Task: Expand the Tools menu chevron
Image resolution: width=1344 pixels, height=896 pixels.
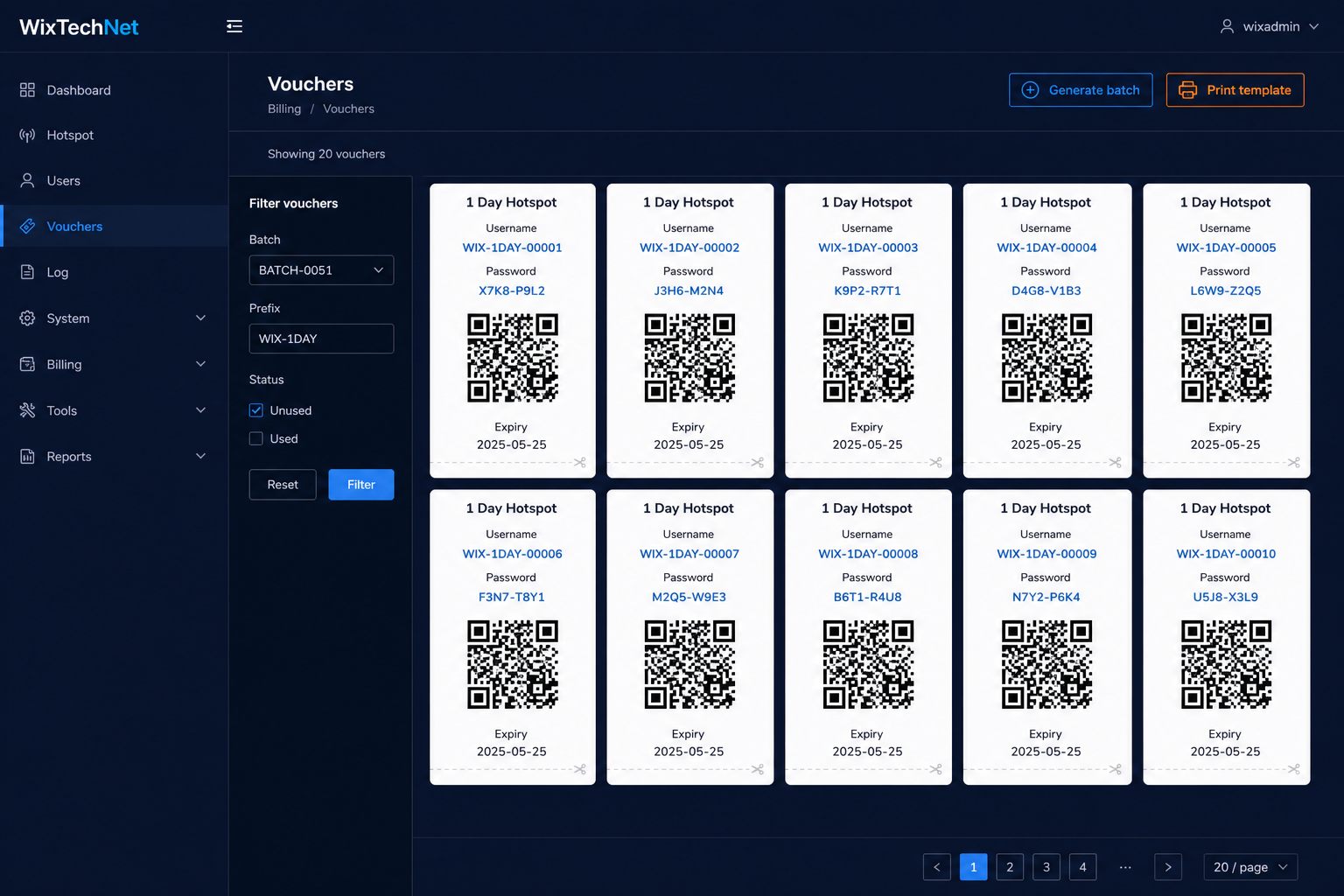Action: pyautogui.click(x=200, y=410)
